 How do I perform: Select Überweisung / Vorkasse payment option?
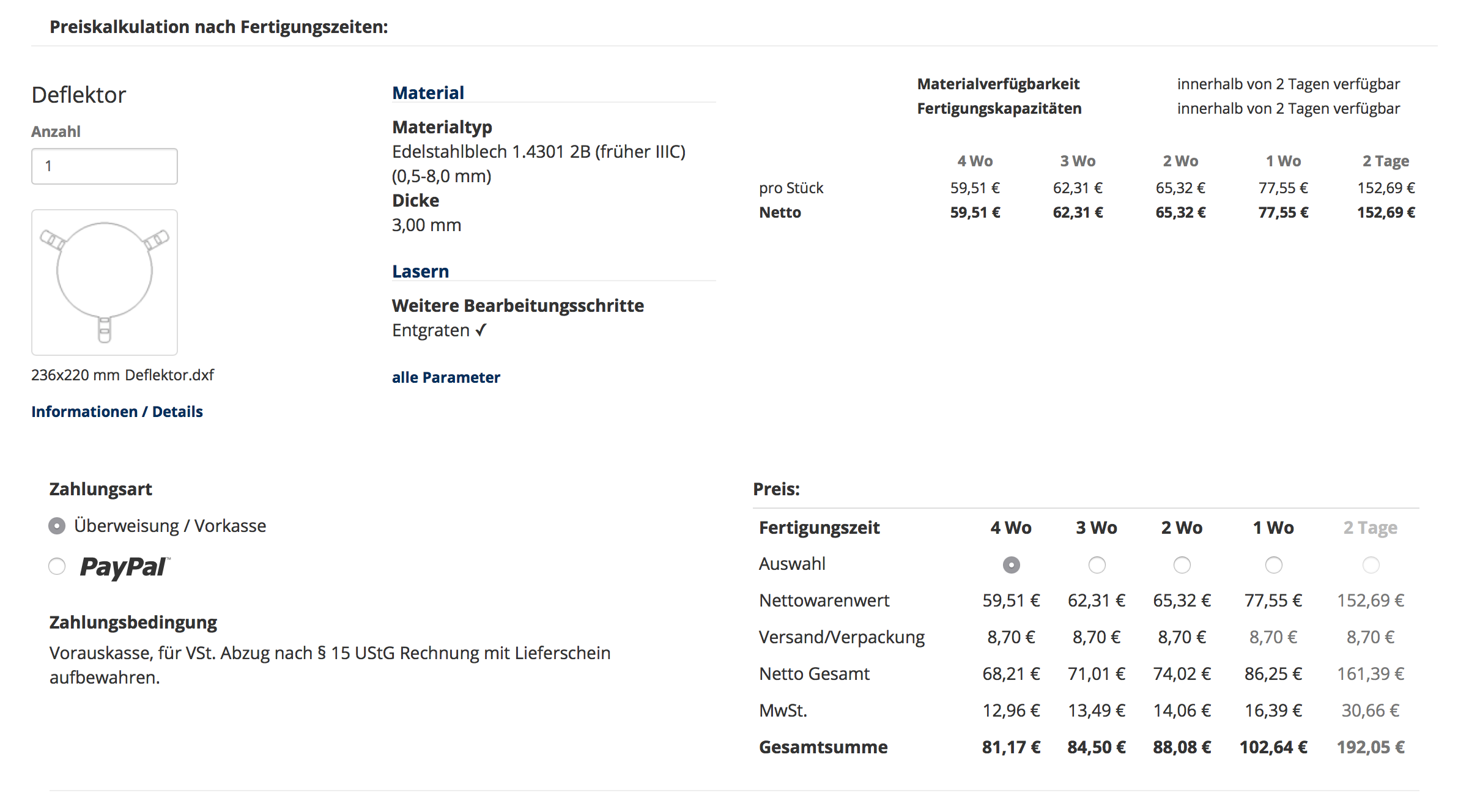tap(57, 526)
